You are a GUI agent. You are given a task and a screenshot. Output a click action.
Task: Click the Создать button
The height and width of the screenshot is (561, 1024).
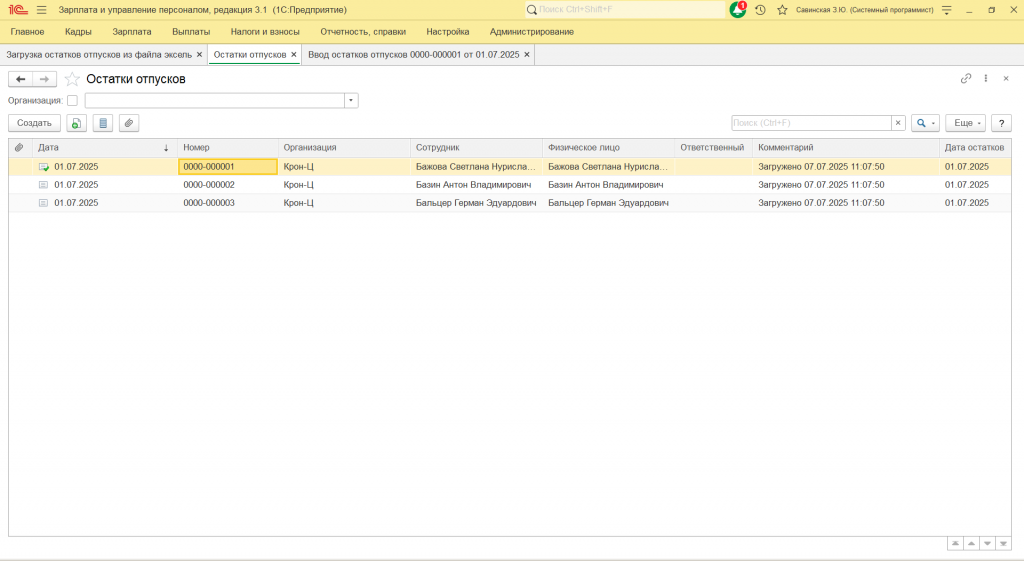[34, 123]
